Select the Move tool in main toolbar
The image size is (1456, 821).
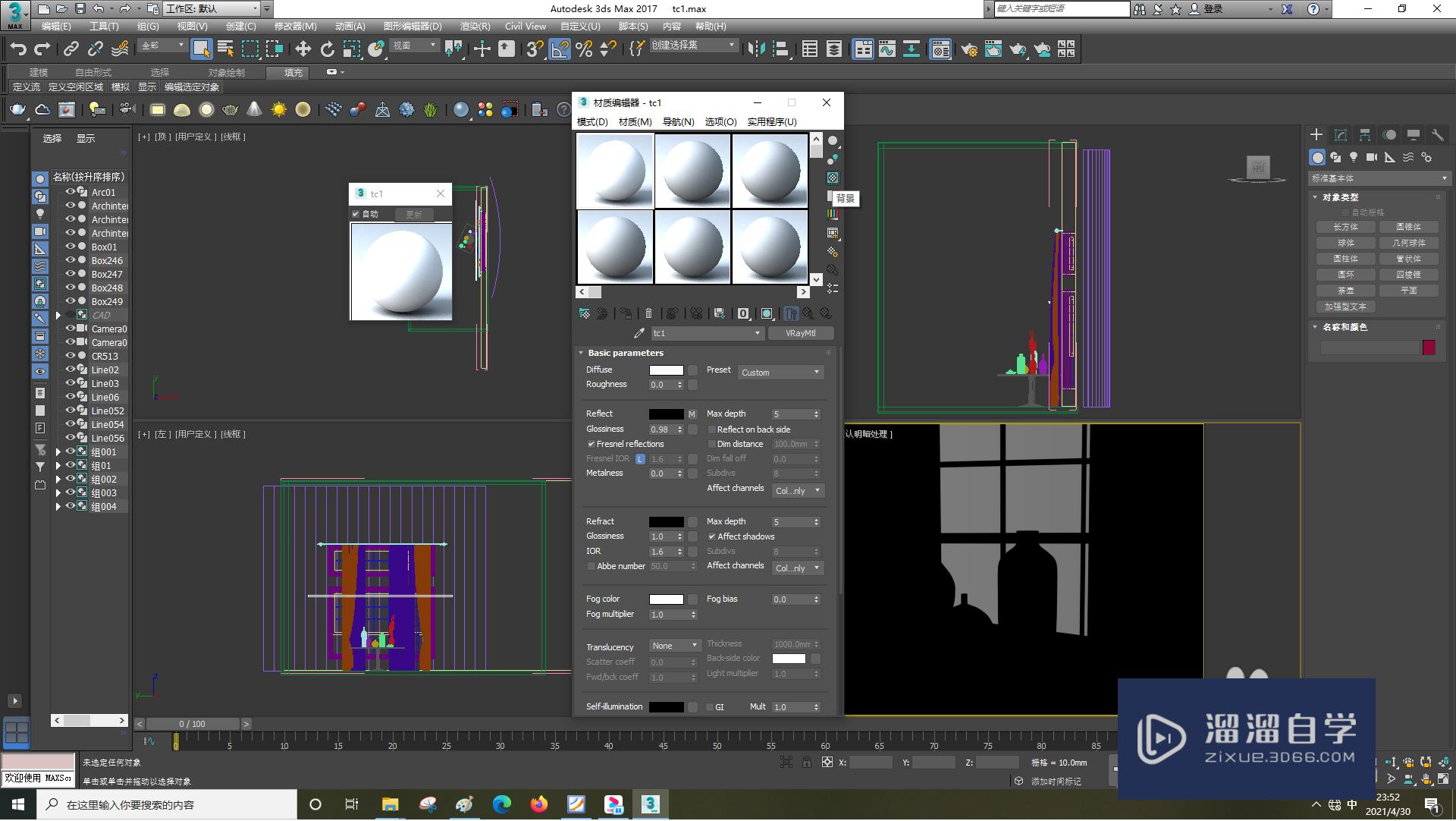pyautogui.click(x=303, y=49)
